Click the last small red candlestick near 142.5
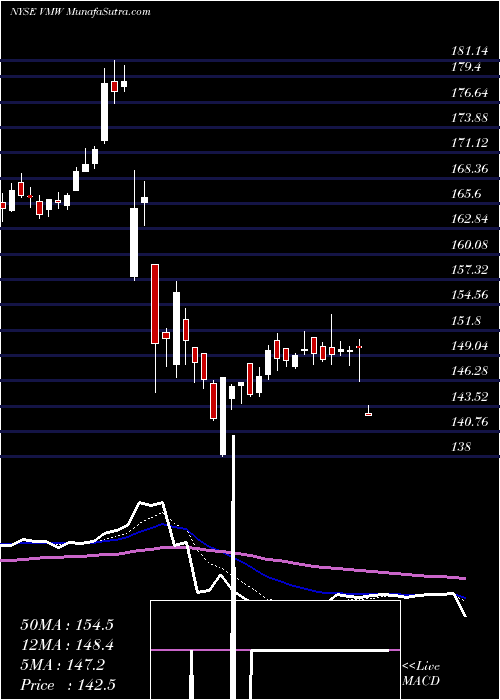Viewport: 500px width, 700px height. point(368,414)
